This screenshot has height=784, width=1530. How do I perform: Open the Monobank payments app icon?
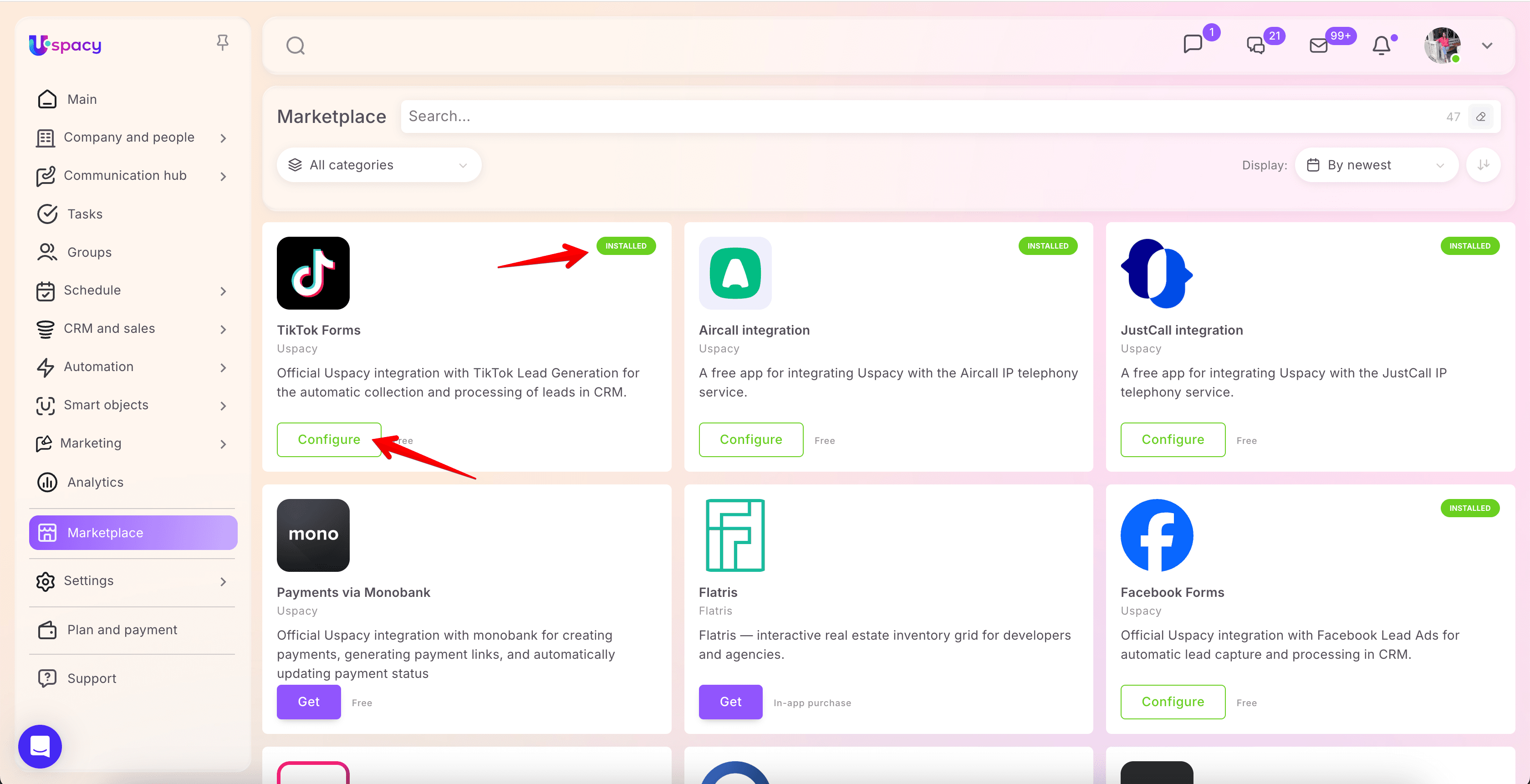pos(313,535)
